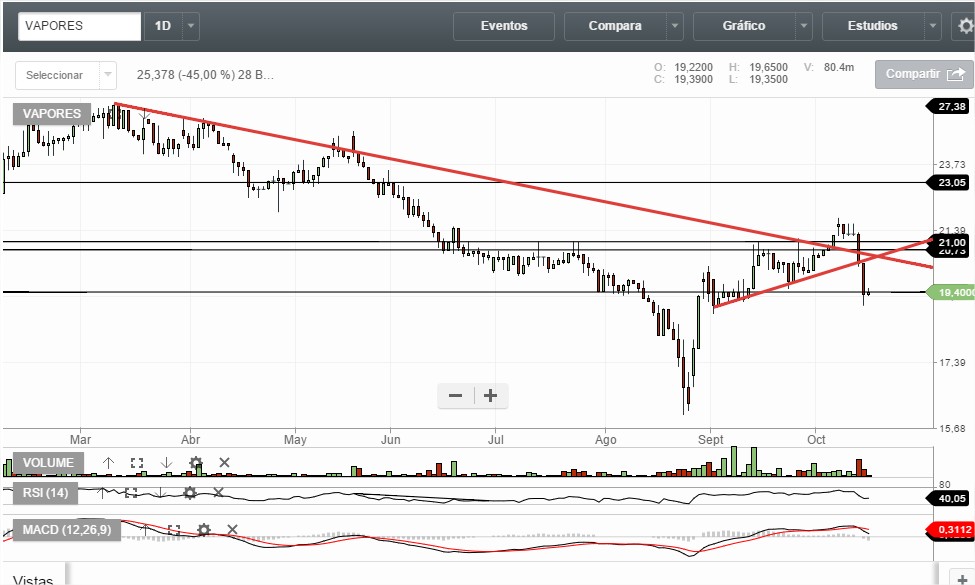Select the VOLUME panel label
The height and width of the screenshot is (585, 975).
point(48,463)
